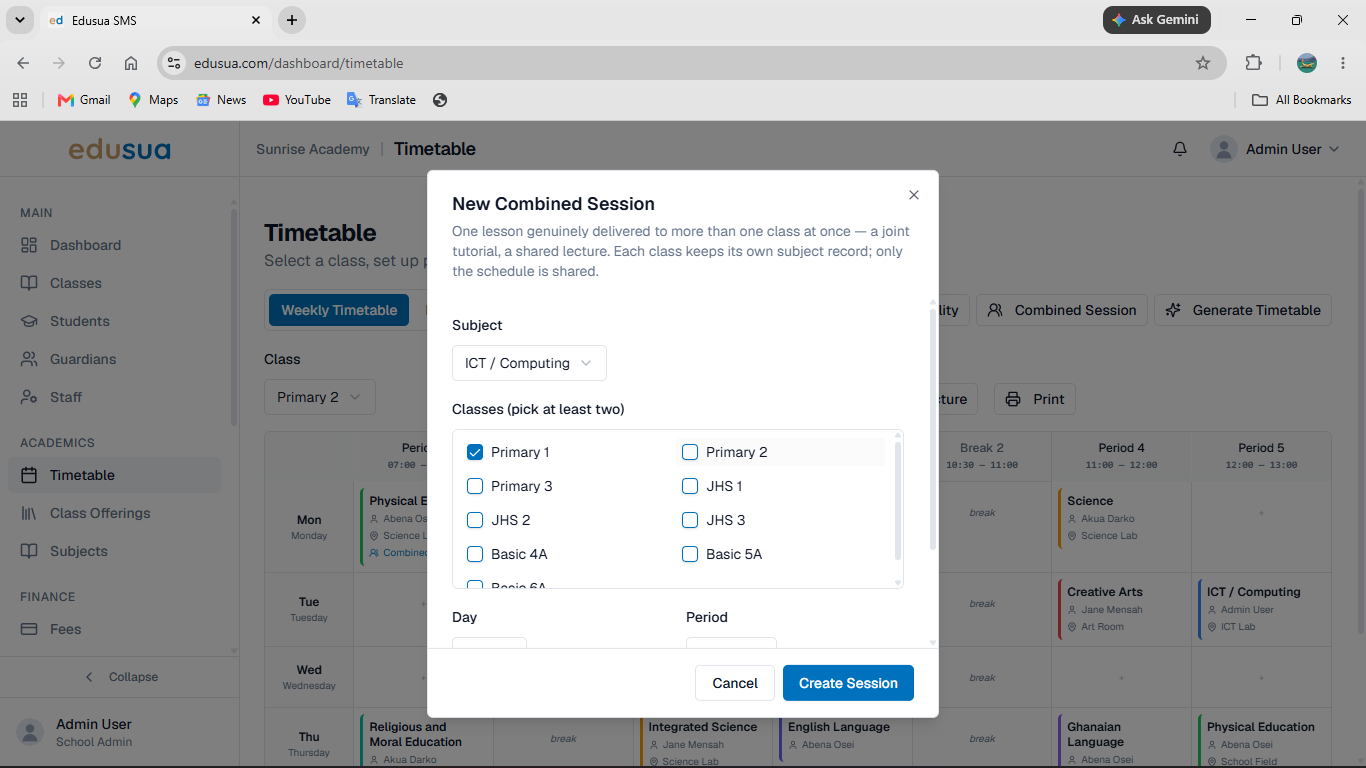Open the browser extensions icon
Image resolution: width=1366 pixels, height=768 pixels.
pyautogui.click(x=1253, y=63)
